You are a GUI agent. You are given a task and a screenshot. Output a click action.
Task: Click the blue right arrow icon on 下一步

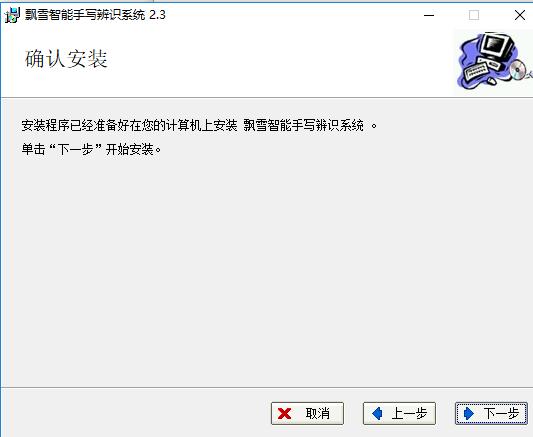469,414
